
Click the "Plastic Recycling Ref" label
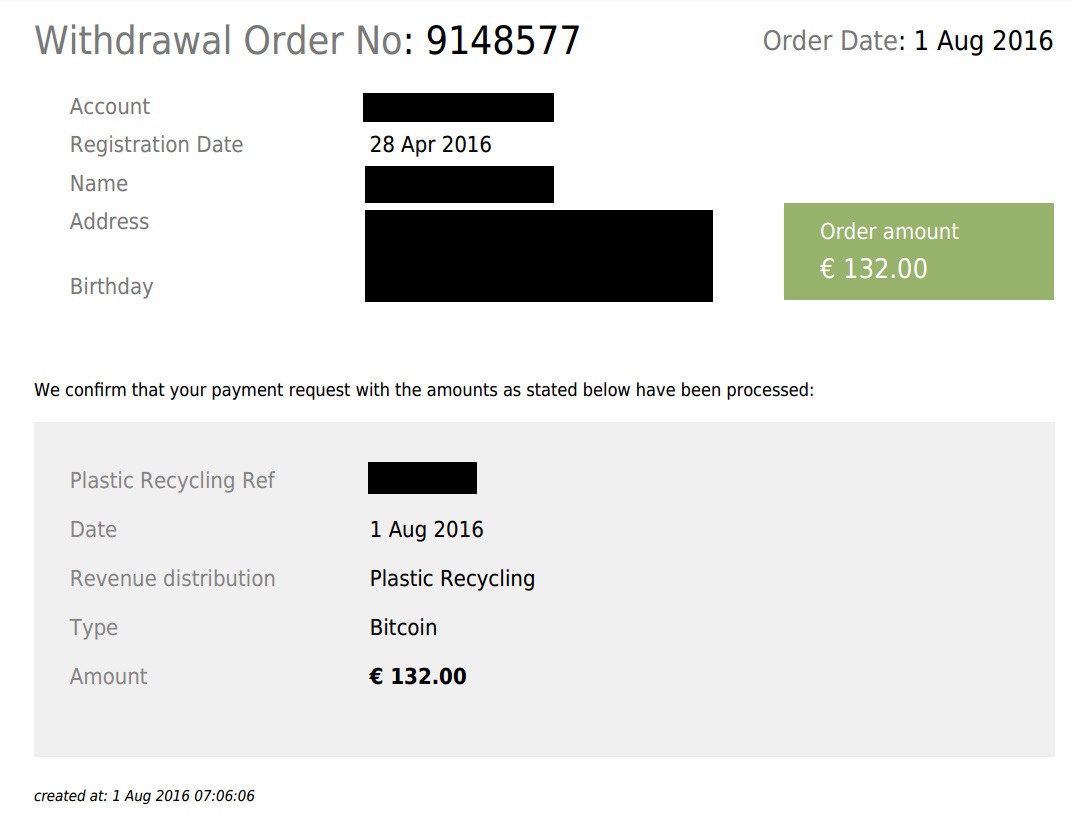pos(172,481)
